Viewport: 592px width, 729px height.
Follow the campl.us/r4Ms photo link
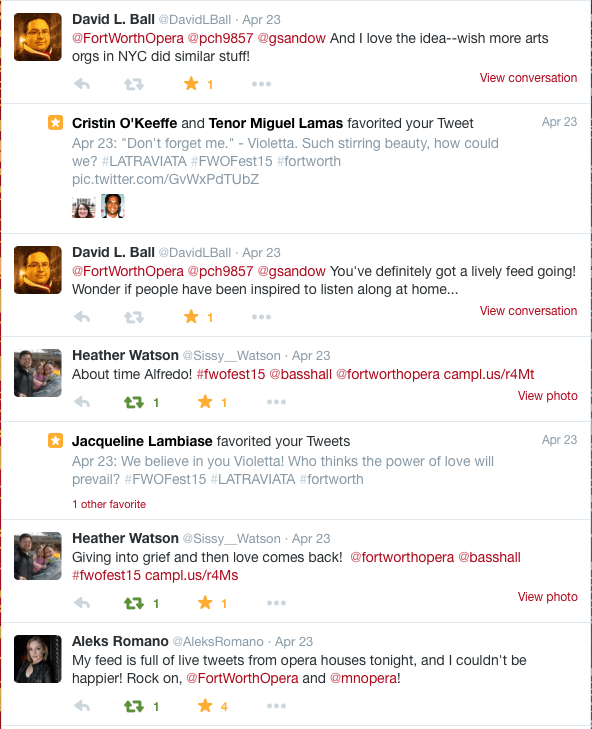192,575
